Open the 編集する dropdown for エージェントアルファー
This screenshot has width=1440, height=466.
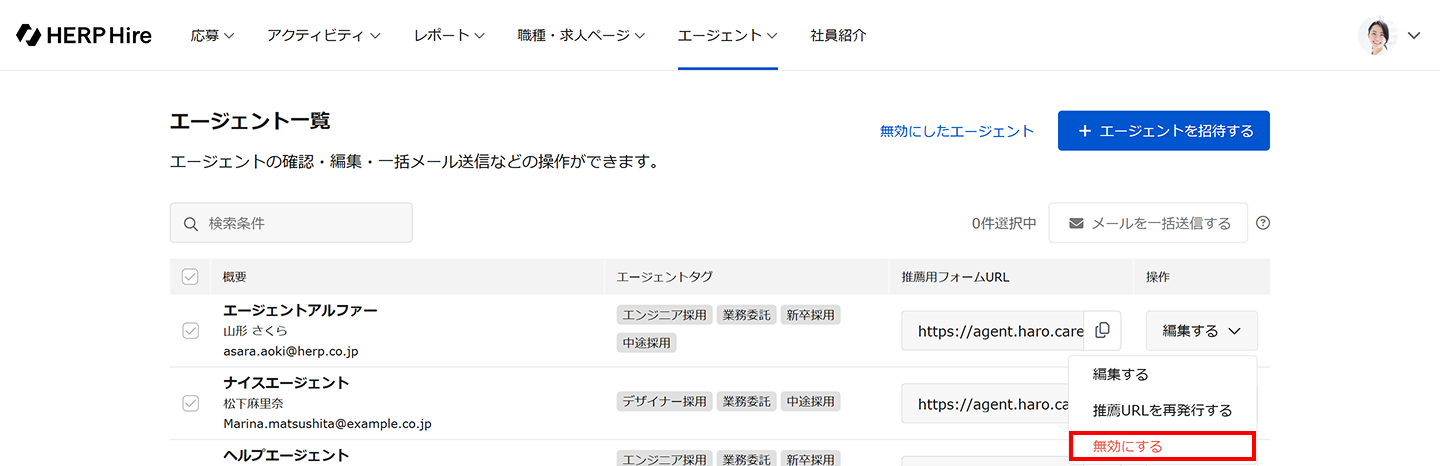[x=1201, y=330]
